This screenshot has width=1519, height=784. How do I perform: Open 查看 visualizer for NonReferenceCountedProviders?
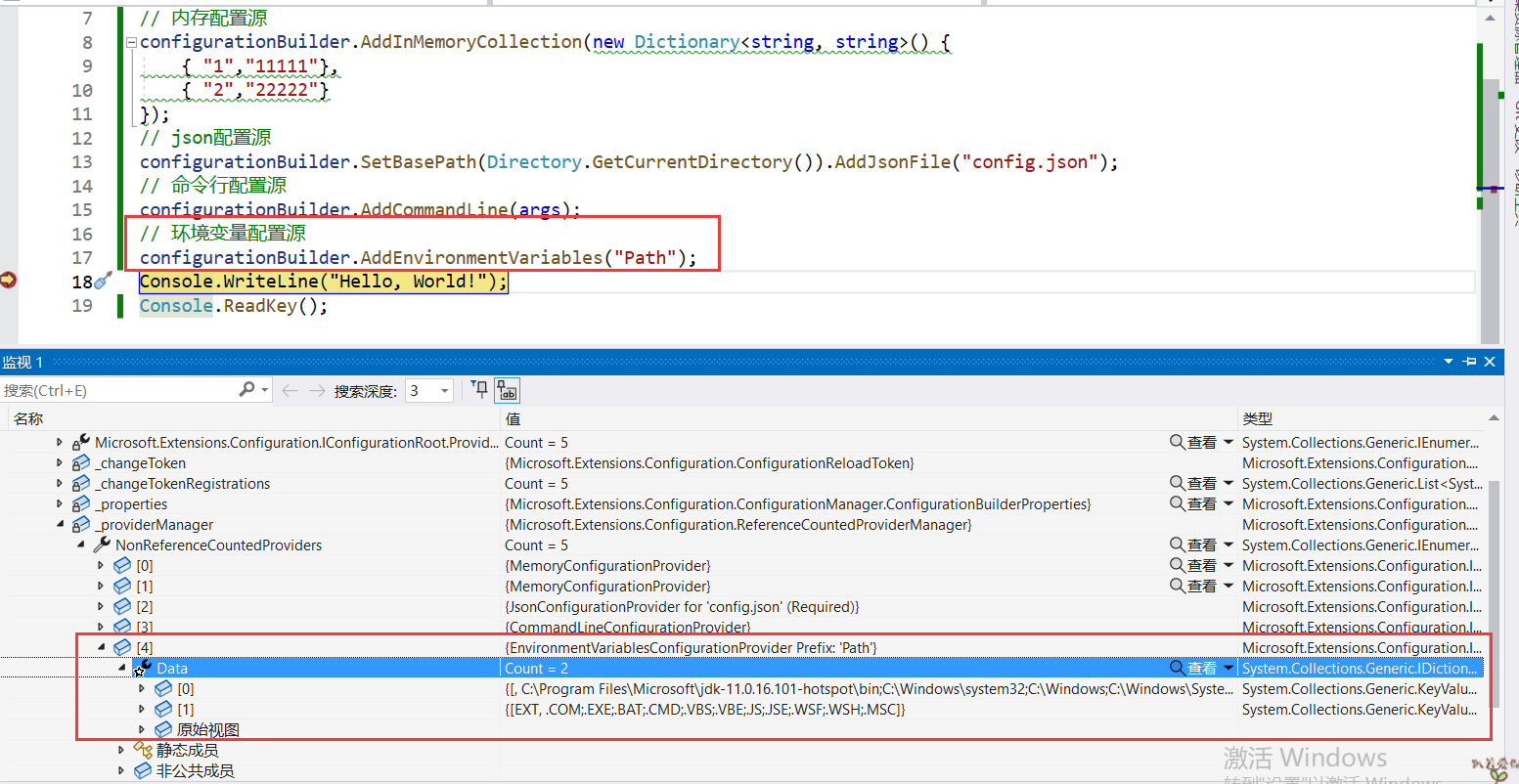[1193, 545]
